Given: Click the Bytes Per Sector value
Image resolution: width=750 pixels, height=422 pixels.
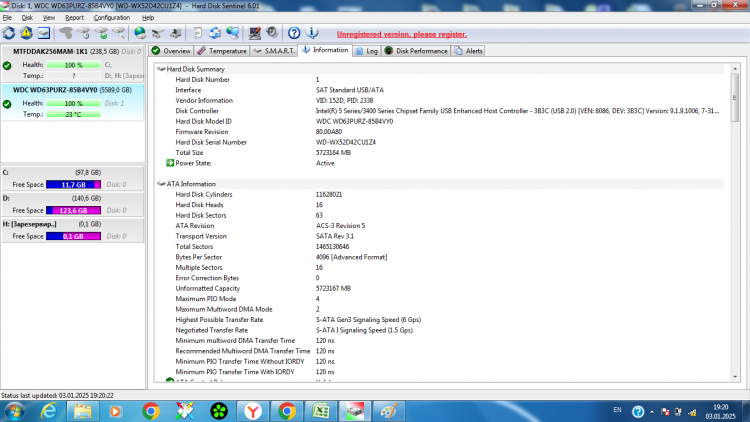Looking at the screenshot, I should point(352,257).
